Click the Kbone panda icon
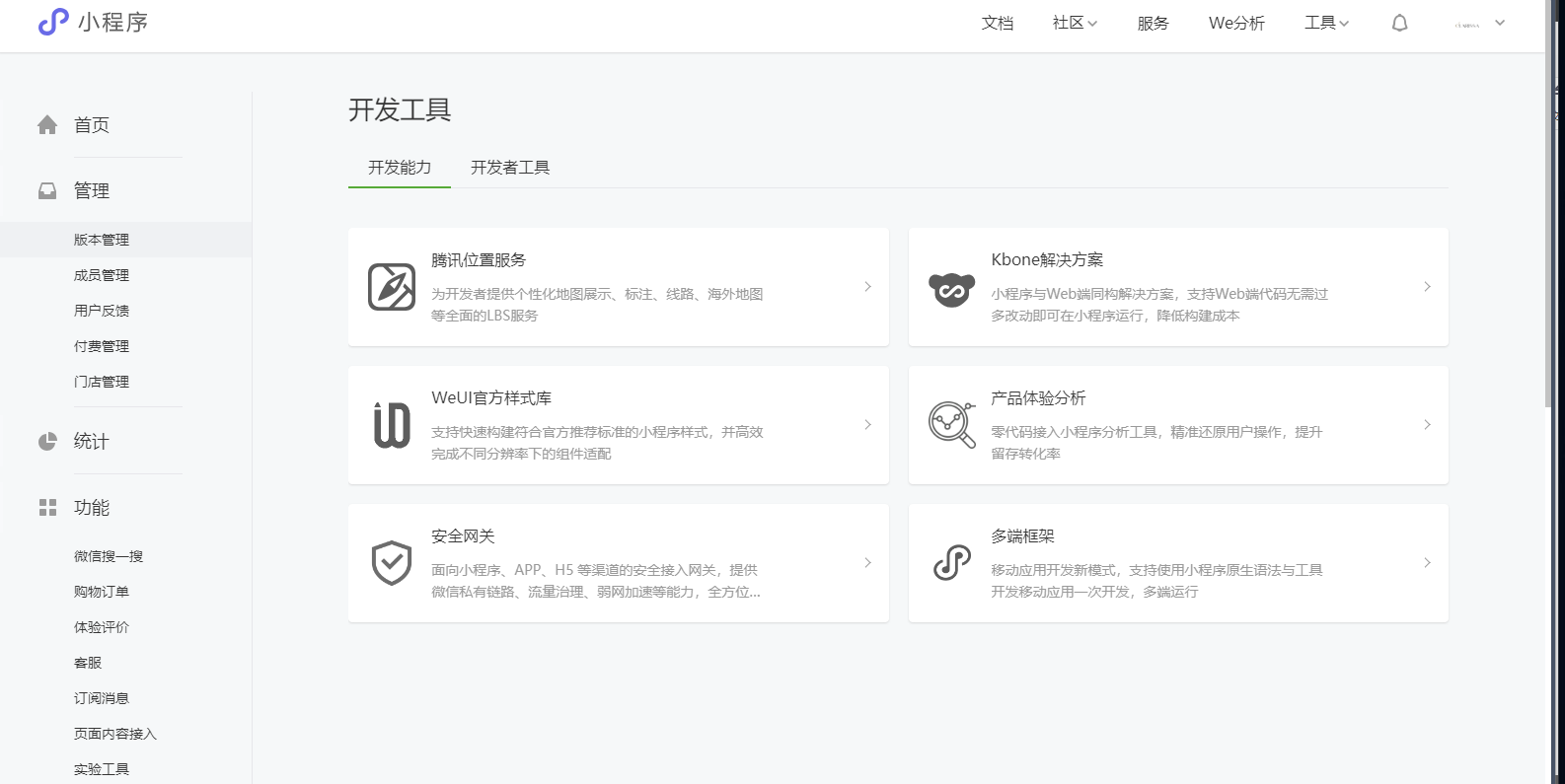 coord(951,289)
